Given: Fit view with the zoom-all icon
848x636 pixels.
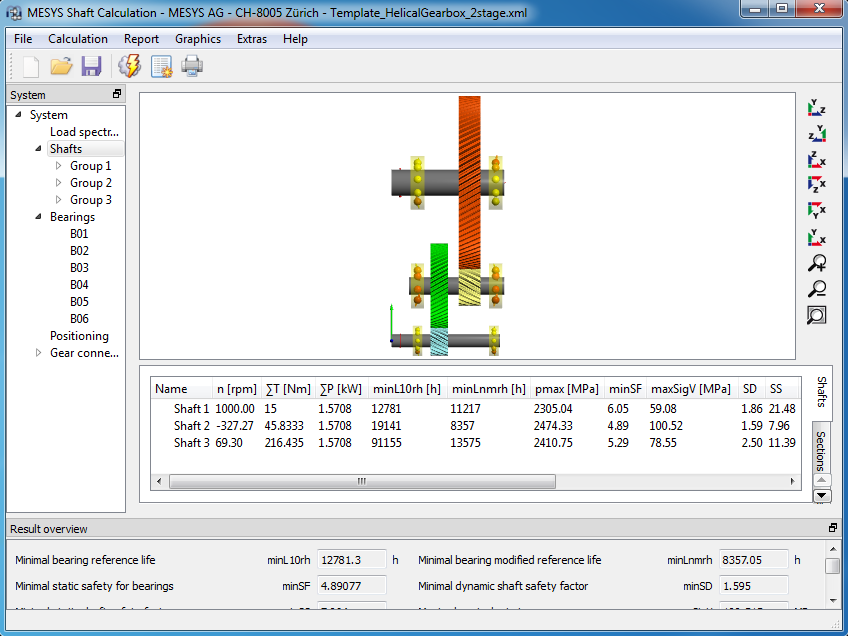Looking at the screenshot, I should (817, 315).
